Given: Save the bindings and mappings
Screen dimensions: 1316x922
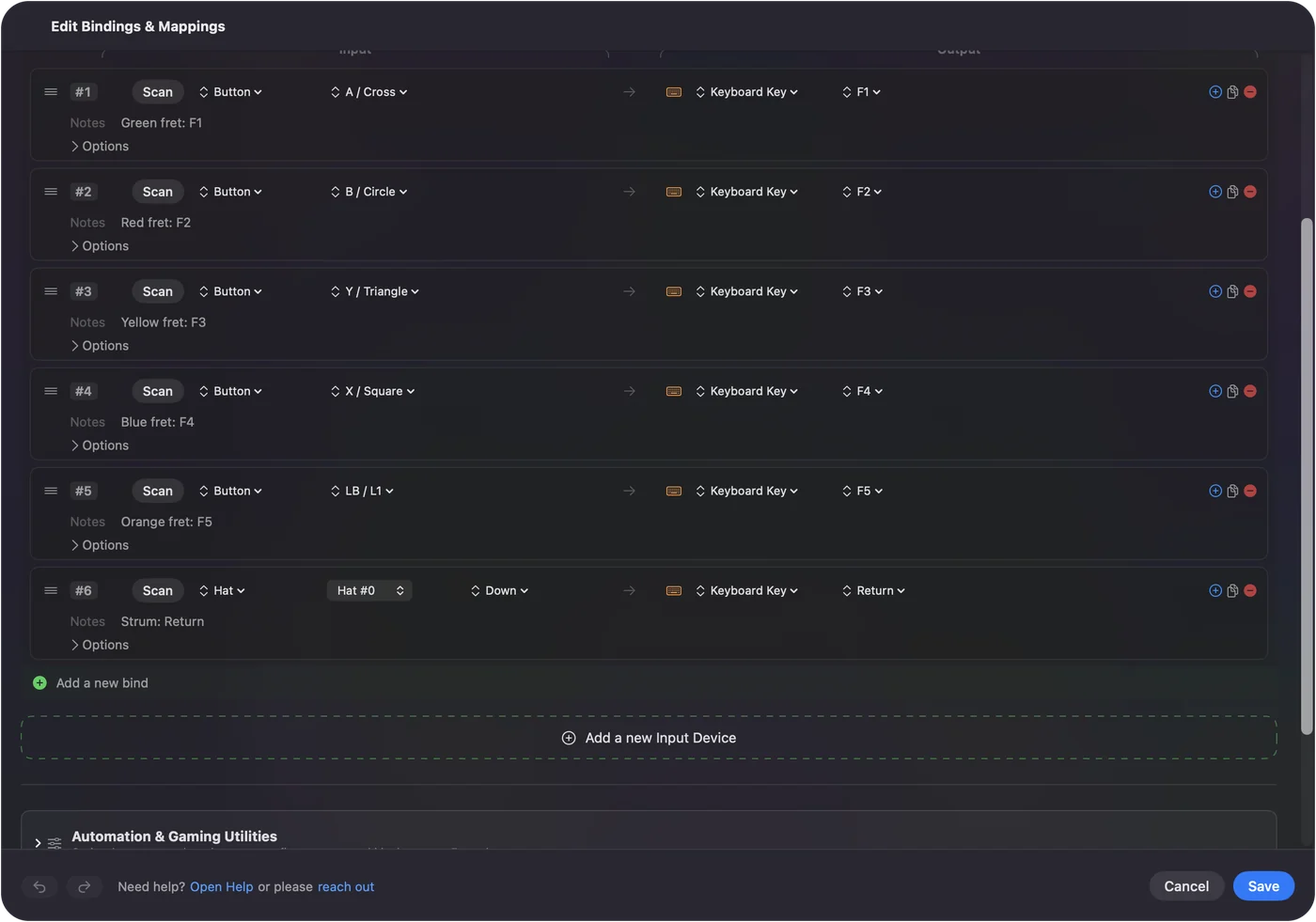Looking at the screenshot, I should [1263, 886].
